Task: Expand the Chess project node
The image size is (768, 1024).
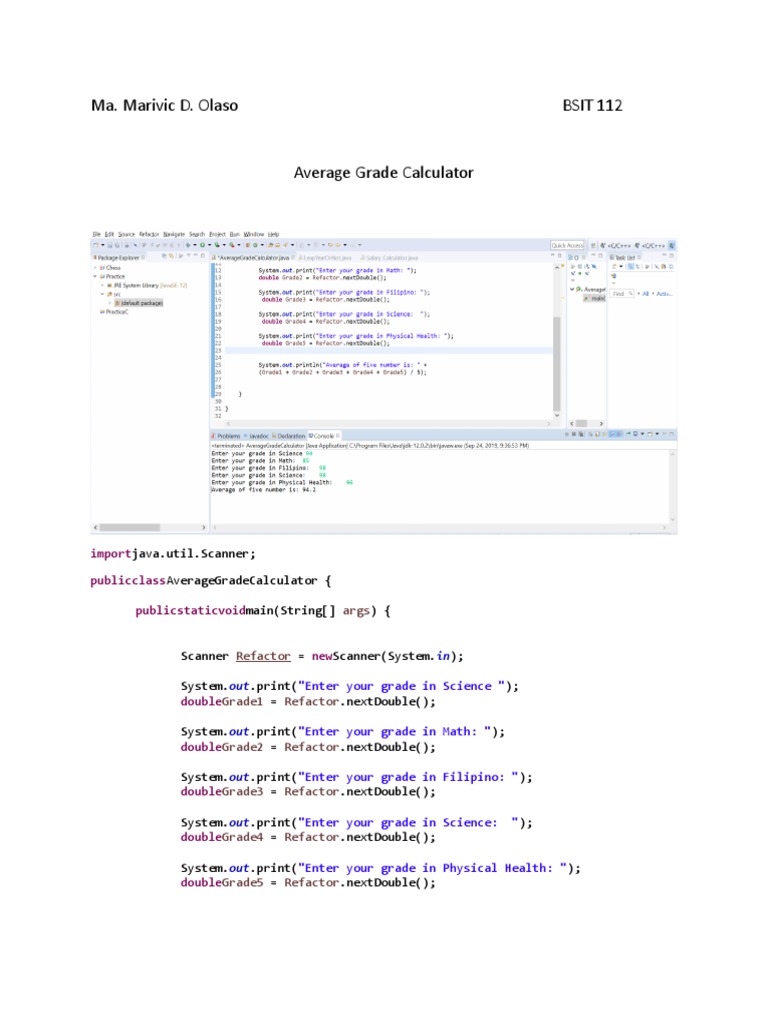Action: [x=95, y=268]
